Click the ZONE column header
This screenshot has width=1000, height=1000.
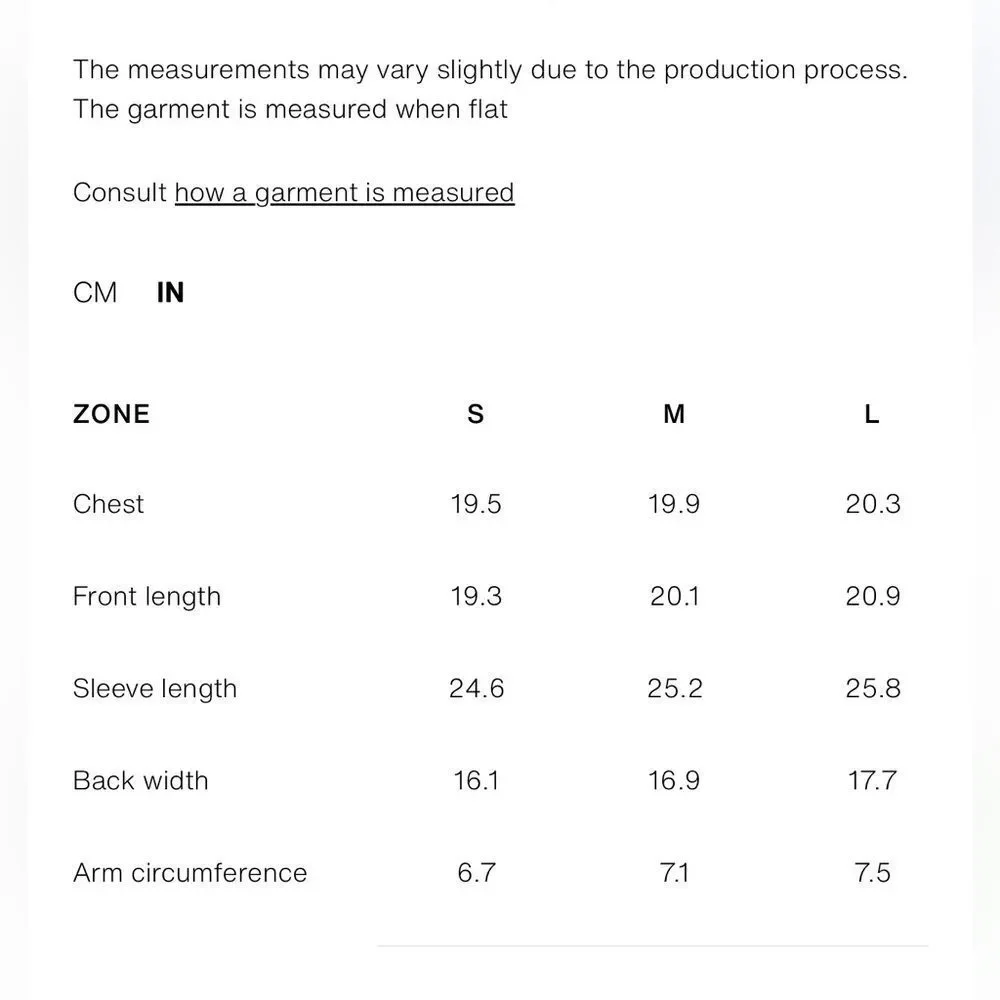111,414
